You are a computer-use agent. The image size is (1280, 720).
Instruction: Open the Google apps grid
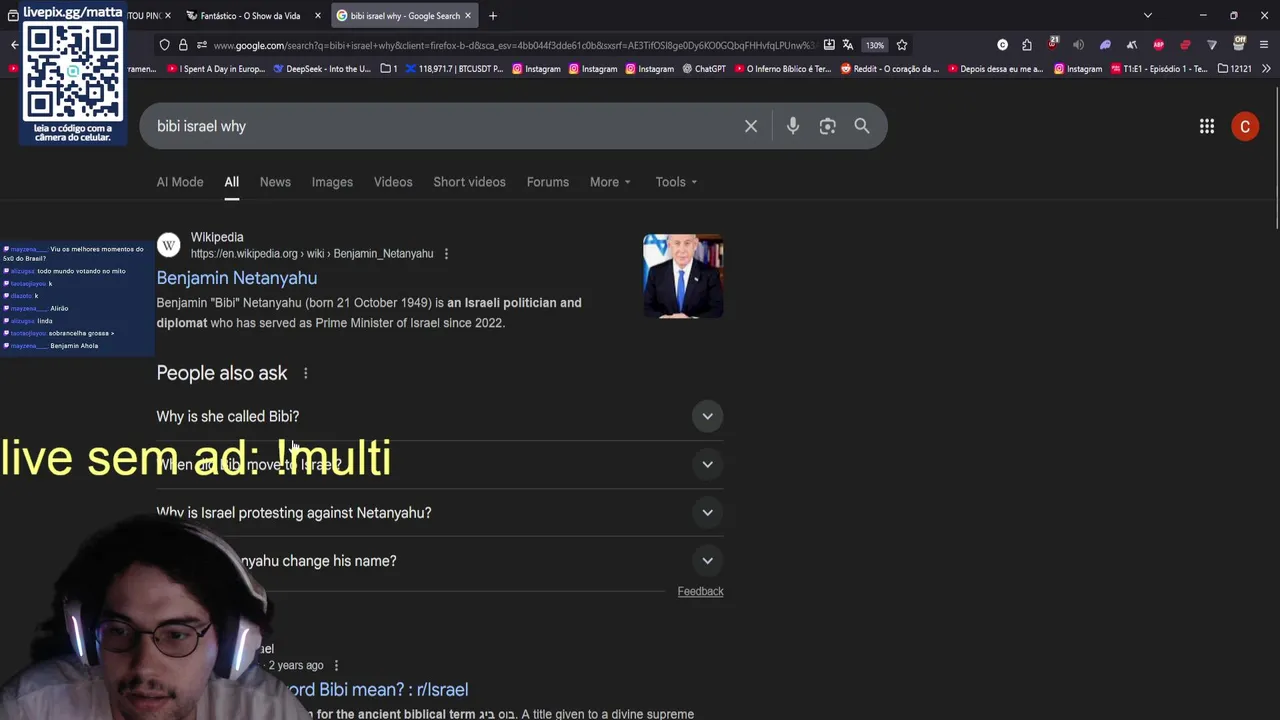point(1207,126)
